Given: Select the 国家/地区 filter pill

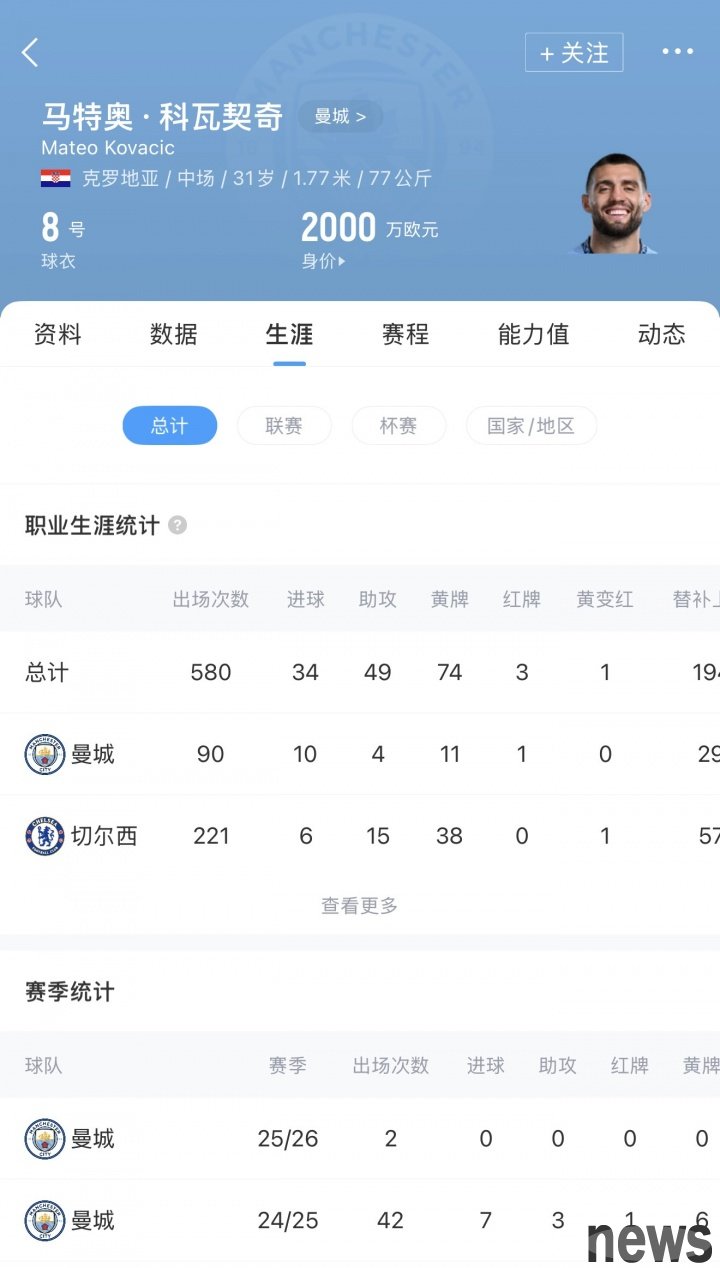Looking at the screenshot, I should pos(531,426).
